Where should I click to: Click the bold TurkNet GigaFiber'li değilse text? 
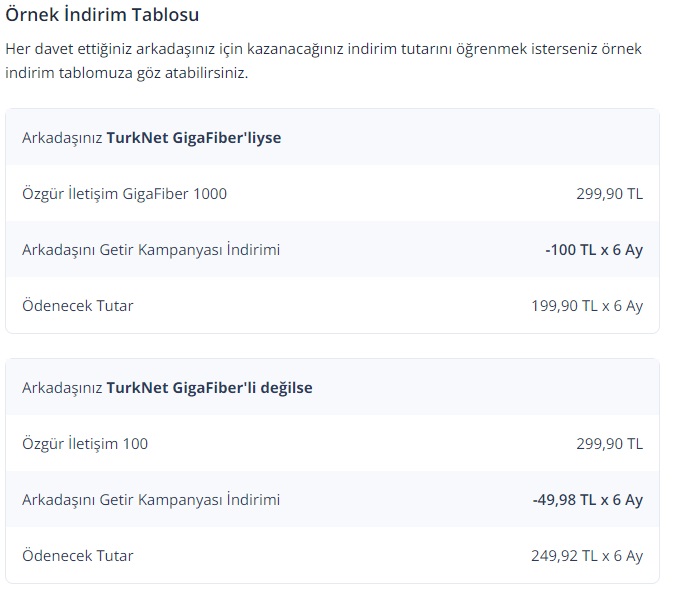tap(209, 388)
